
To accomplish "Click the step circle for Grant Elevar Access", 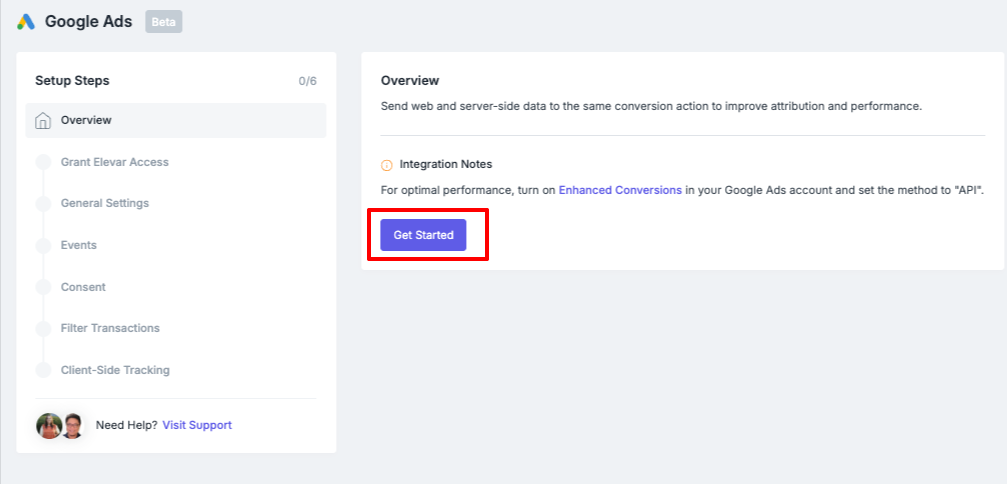I will (x=43, y=162).
